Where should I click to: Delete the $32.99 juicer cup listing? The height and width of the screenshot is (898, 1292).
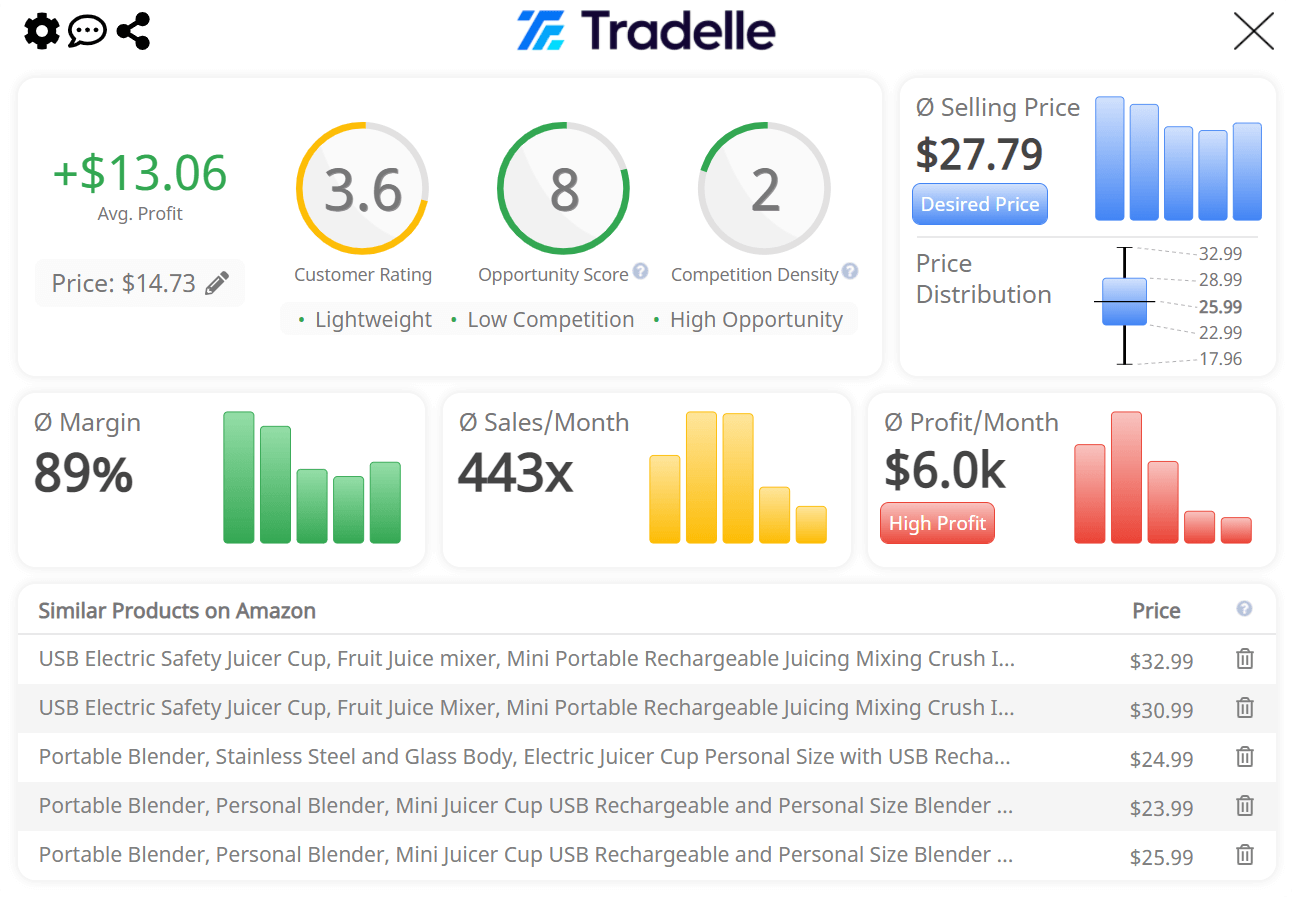(x=1244, y=658)
